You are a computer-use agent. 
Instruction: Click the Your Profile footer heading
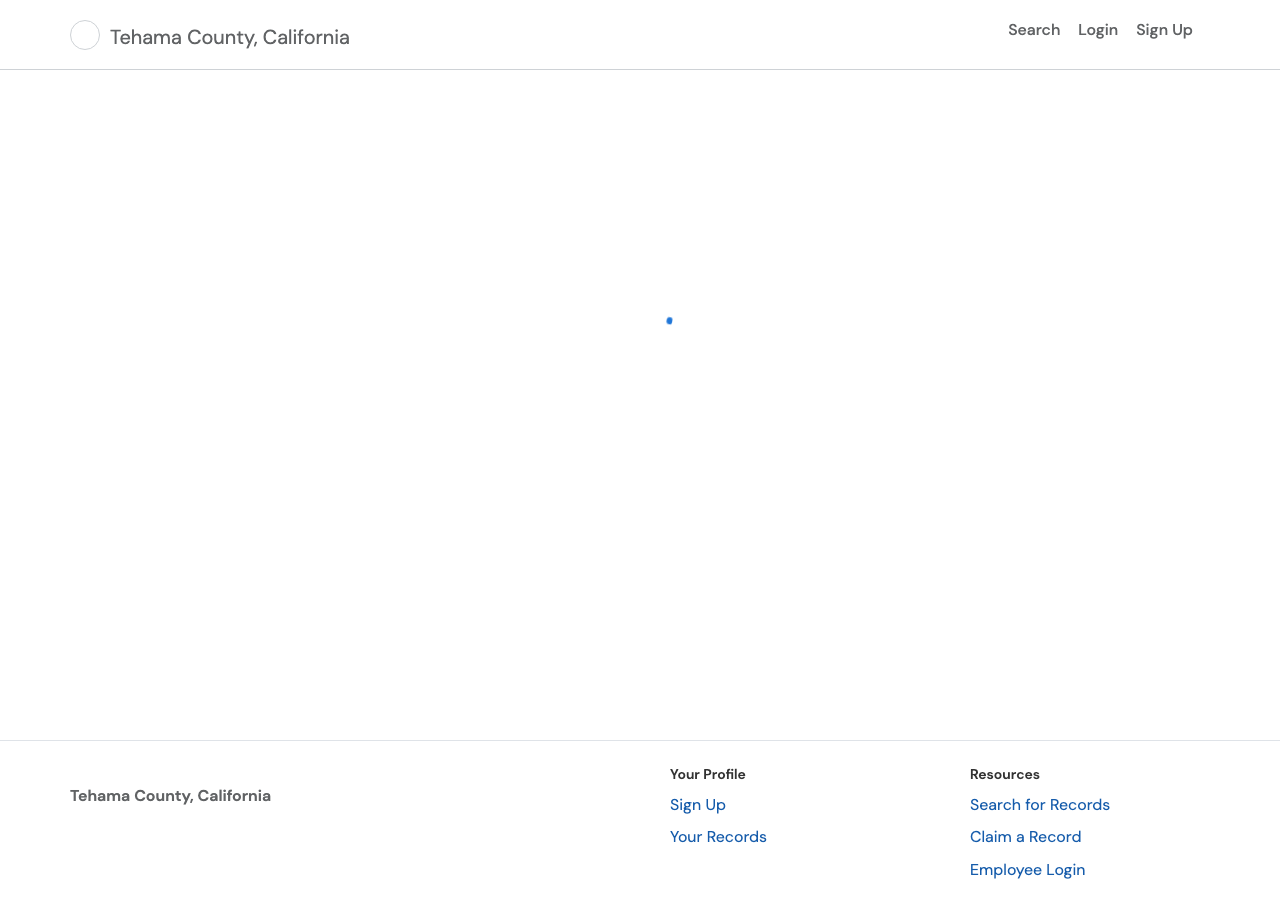[x=708, y=774]
